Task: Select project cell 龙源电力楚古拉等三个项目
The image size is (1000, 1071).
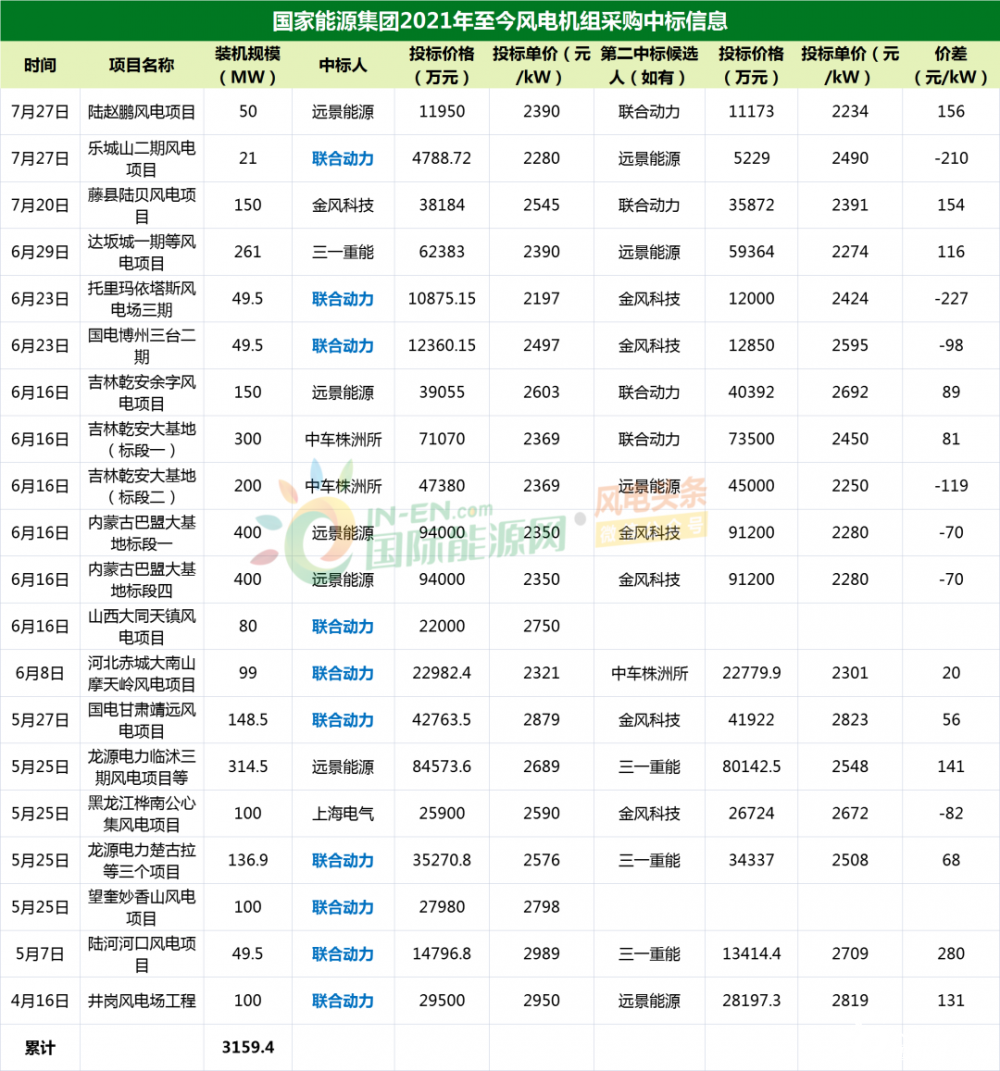Action: 141,861
